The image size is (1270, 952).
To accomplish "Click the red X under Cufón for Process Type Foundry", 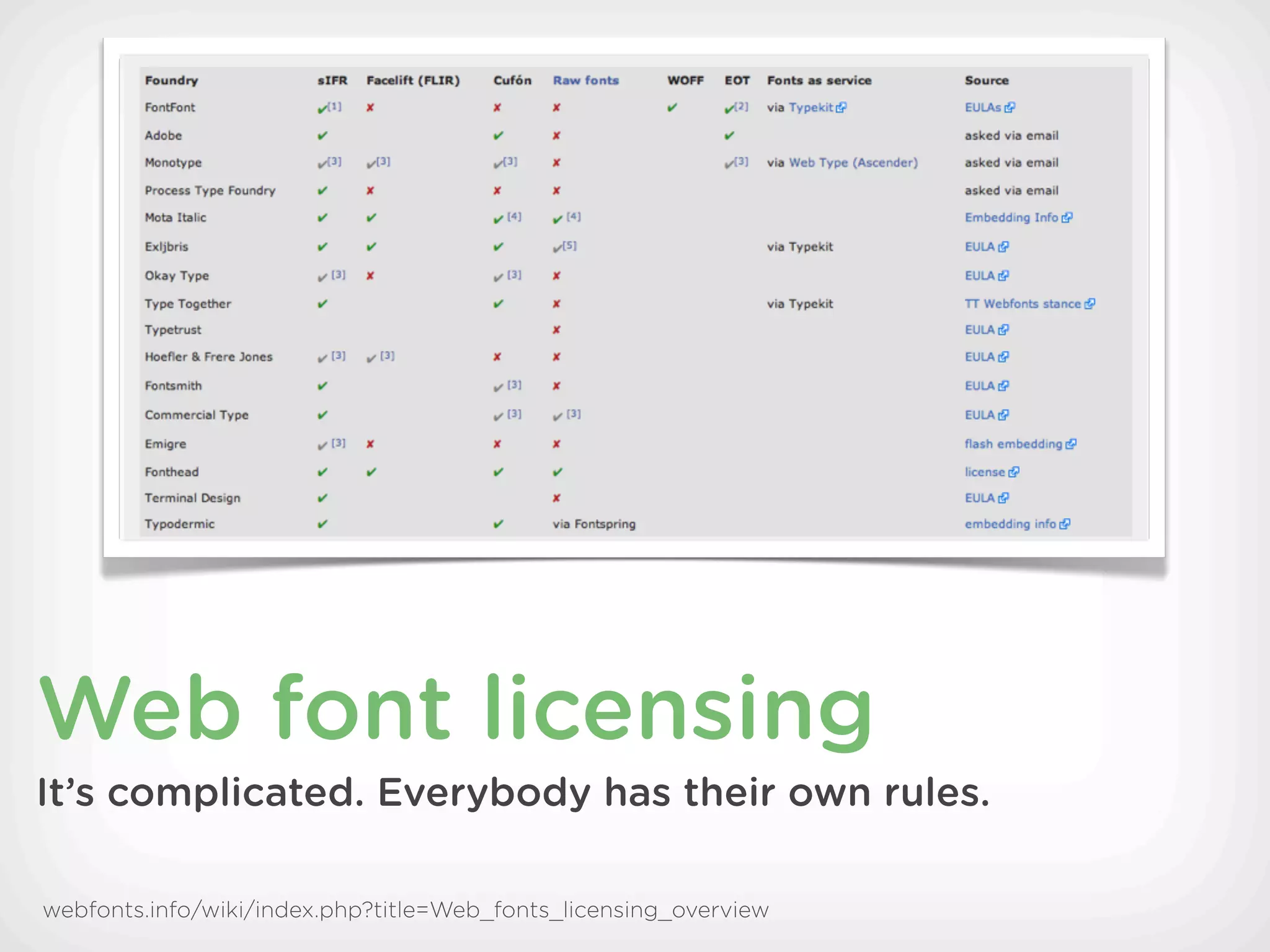I will pyautogui.click(x=497, y=191).
